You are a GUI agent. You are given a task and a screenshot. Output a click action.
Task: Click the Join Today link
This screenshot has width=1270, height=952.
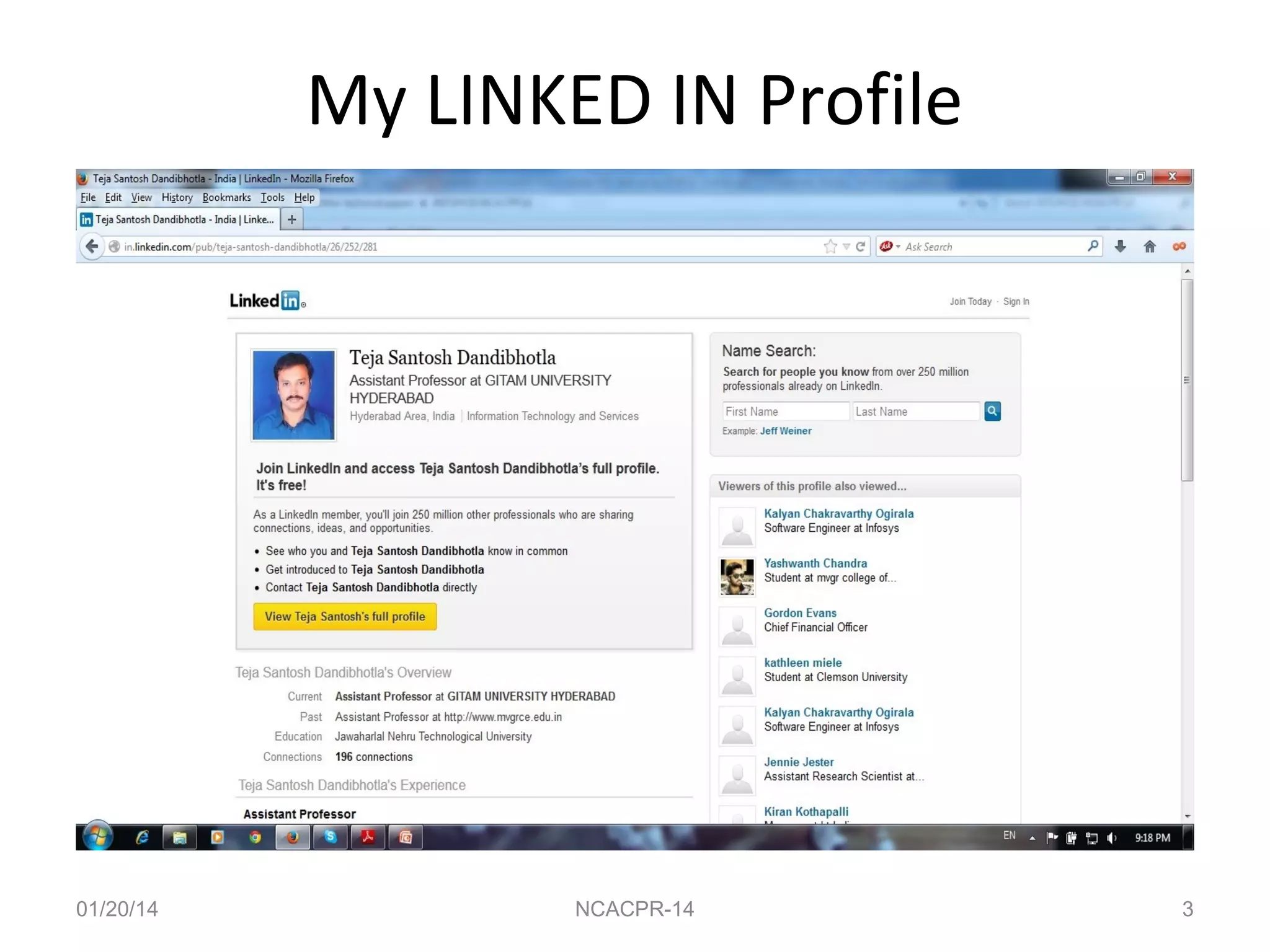[x=970, y=301]
